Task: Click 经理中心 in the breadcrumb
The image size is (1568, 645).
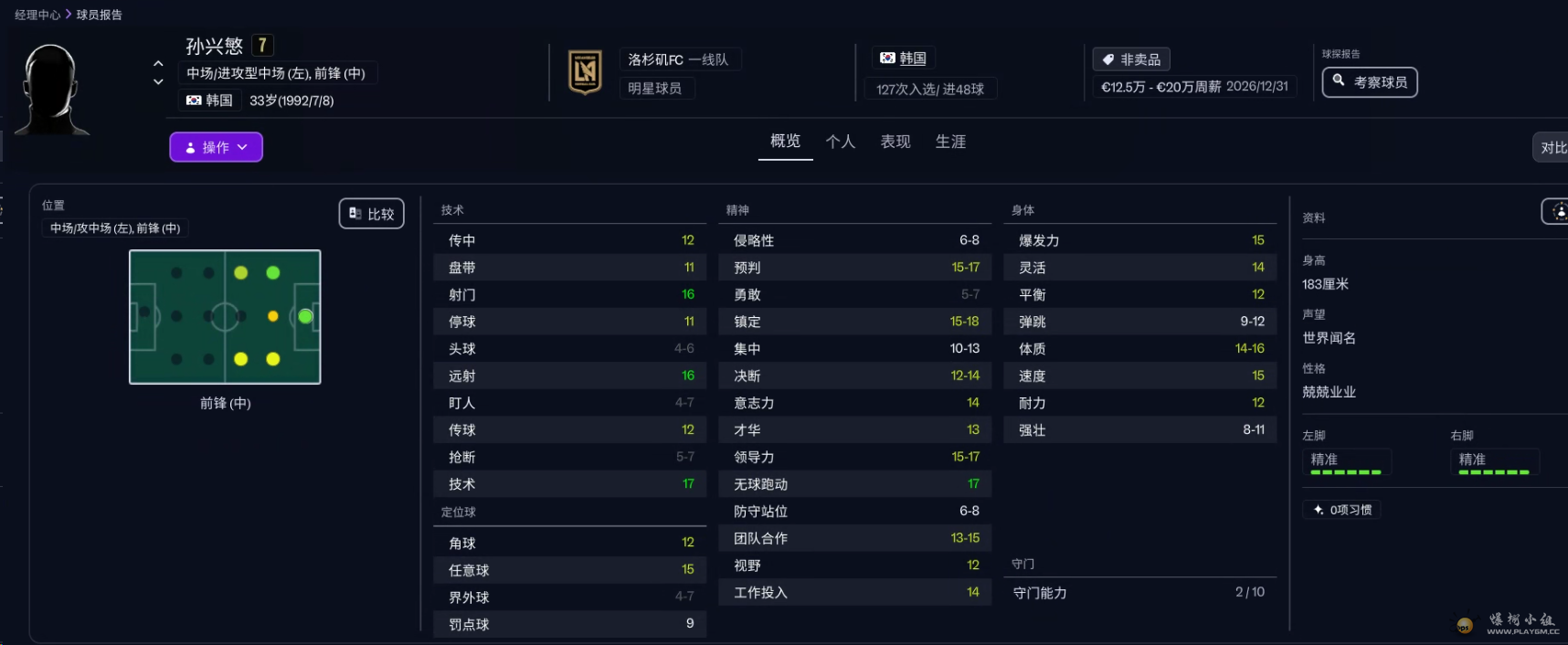Action: pyautogui.click(x=37, y=15)
